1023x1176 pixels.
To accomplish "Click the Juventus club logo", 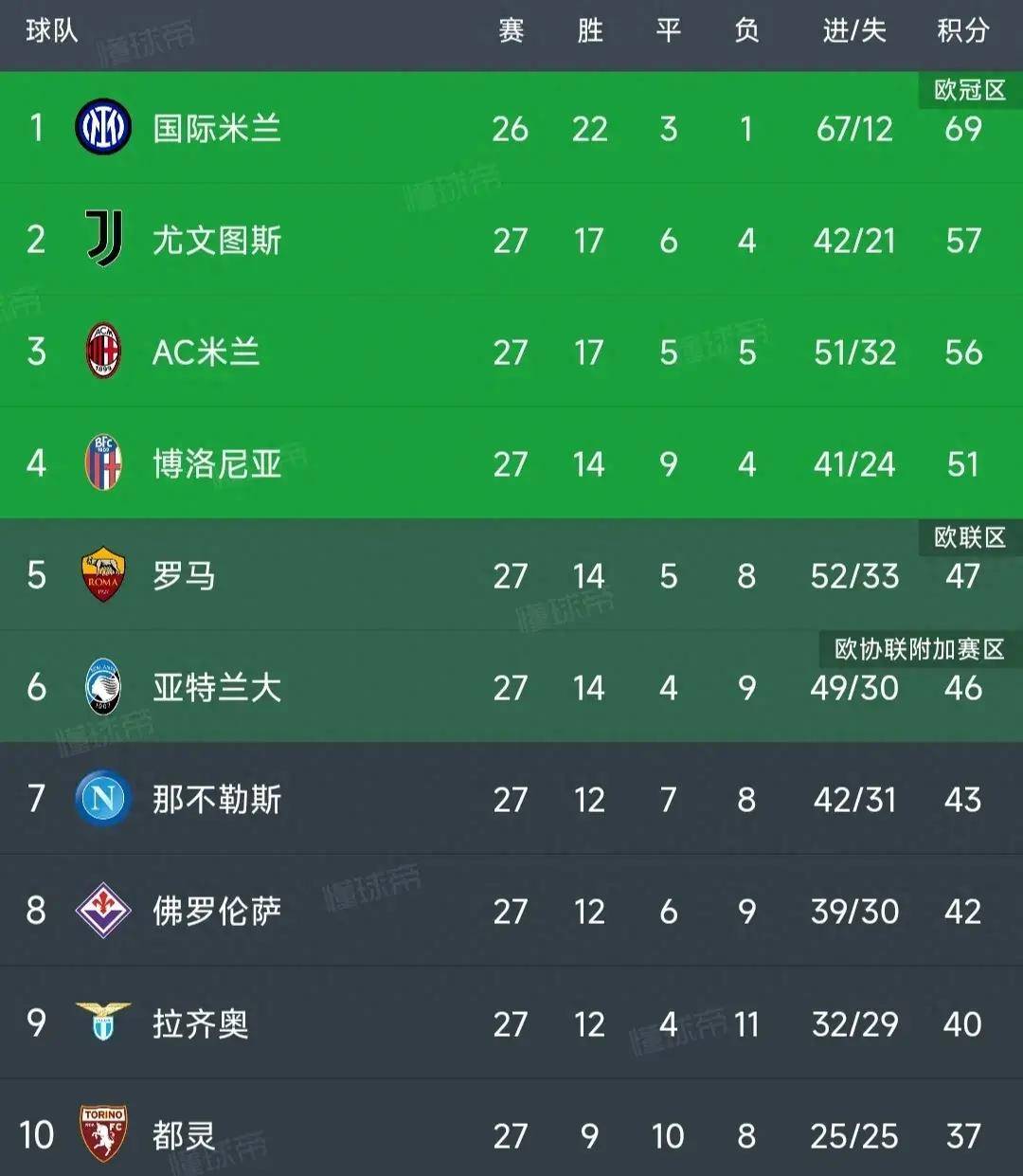I will click(x=103, y=239).
